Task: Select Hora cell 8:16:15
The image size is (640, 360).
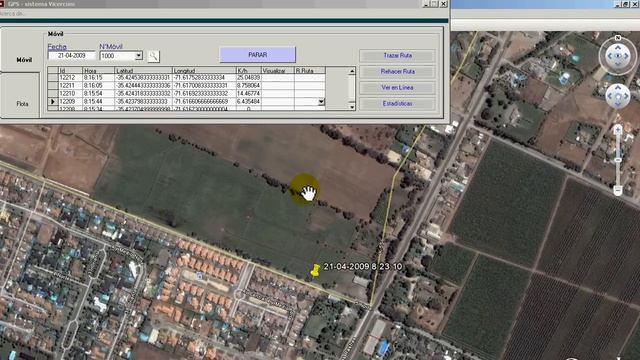Action: pos(98,78)
